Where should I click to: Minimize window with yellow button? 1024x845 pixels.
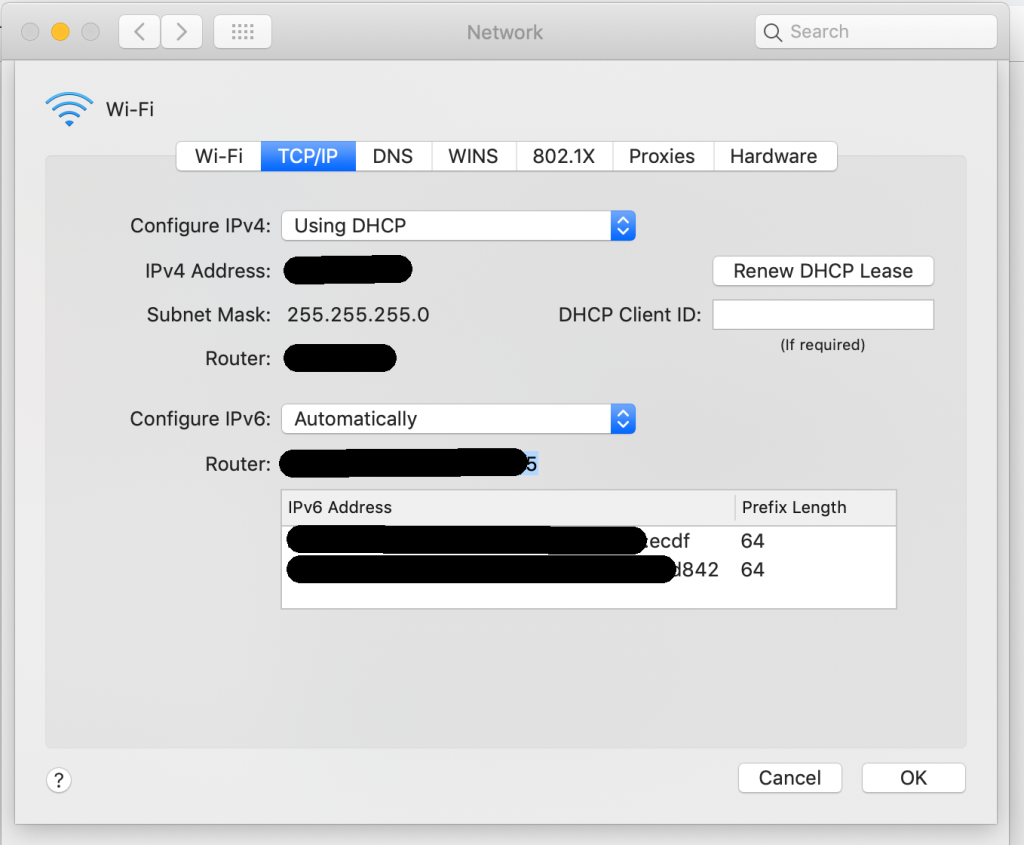[x=60, y=32]
